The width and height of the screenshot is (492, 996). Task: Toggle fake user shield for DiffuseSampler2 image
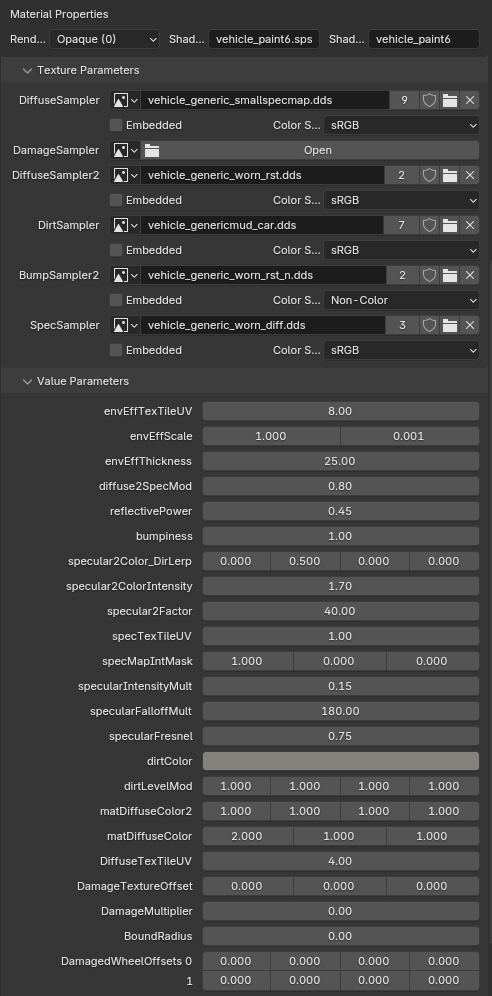pos(430,175)
